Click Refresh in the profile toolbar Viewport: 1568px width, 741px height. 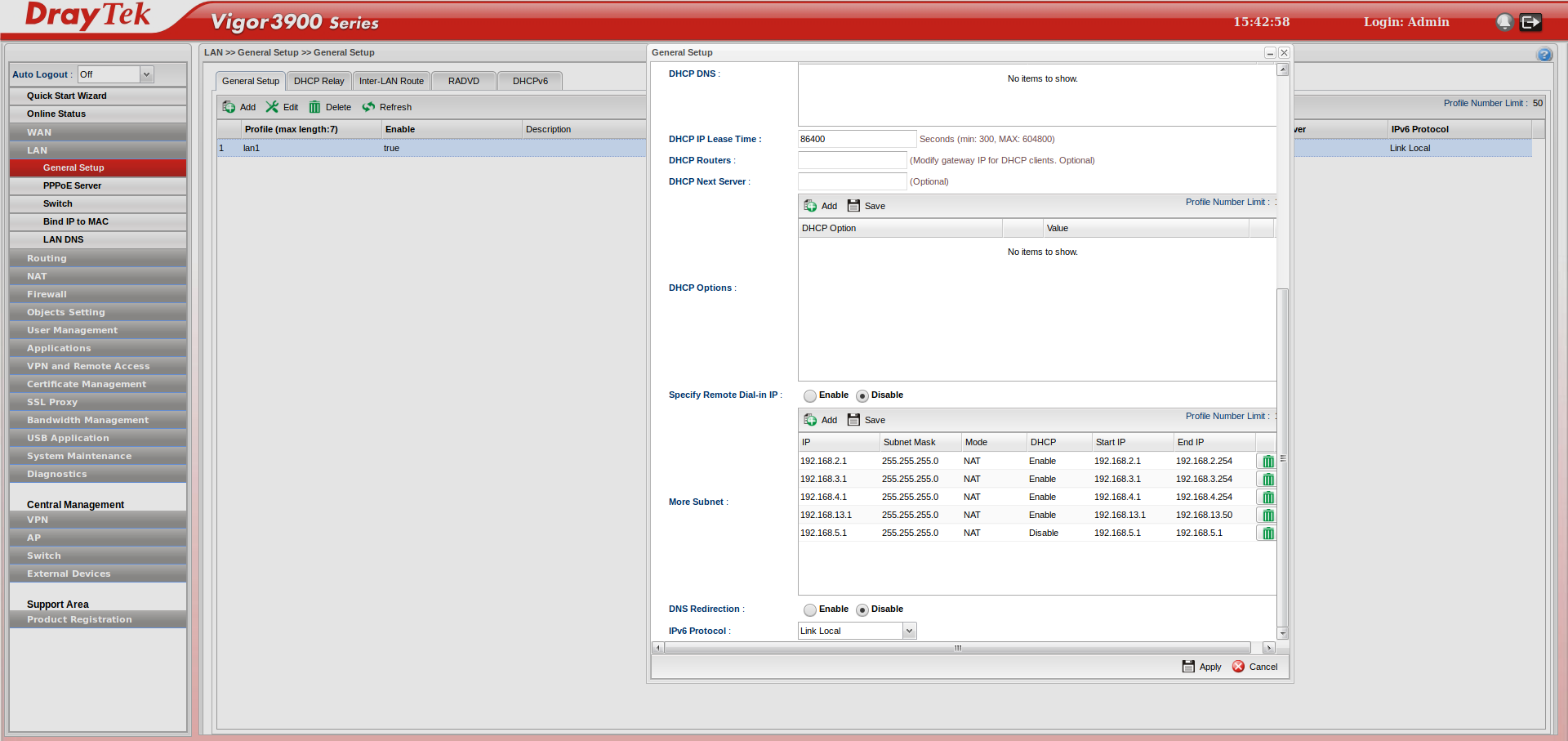pos(387,107)
